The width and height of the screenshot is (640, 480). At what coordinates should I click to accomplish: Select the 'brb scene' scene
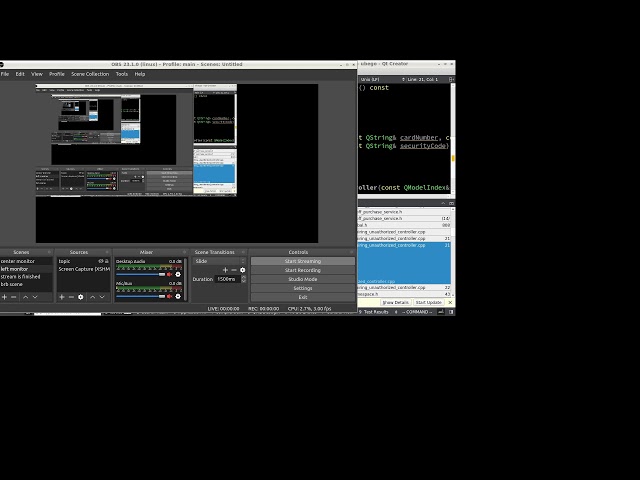pos(26,284)
